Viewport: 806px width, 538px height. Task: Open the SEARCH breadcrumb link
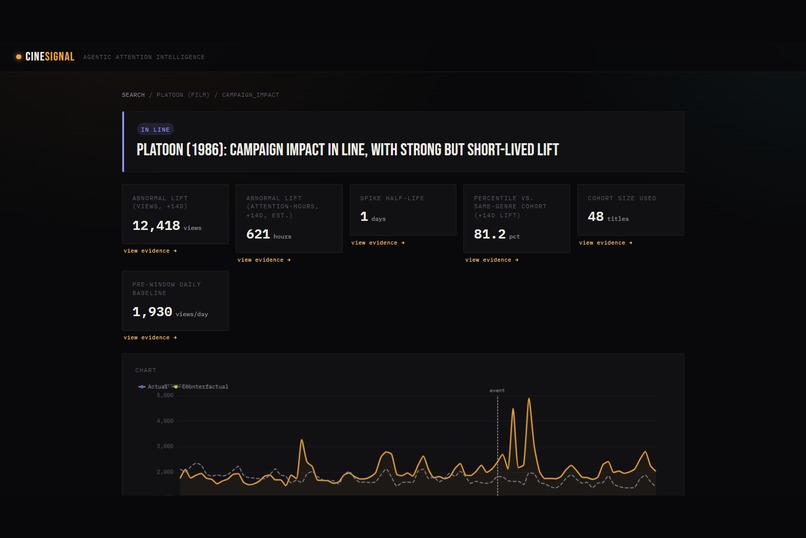[133, 95]
